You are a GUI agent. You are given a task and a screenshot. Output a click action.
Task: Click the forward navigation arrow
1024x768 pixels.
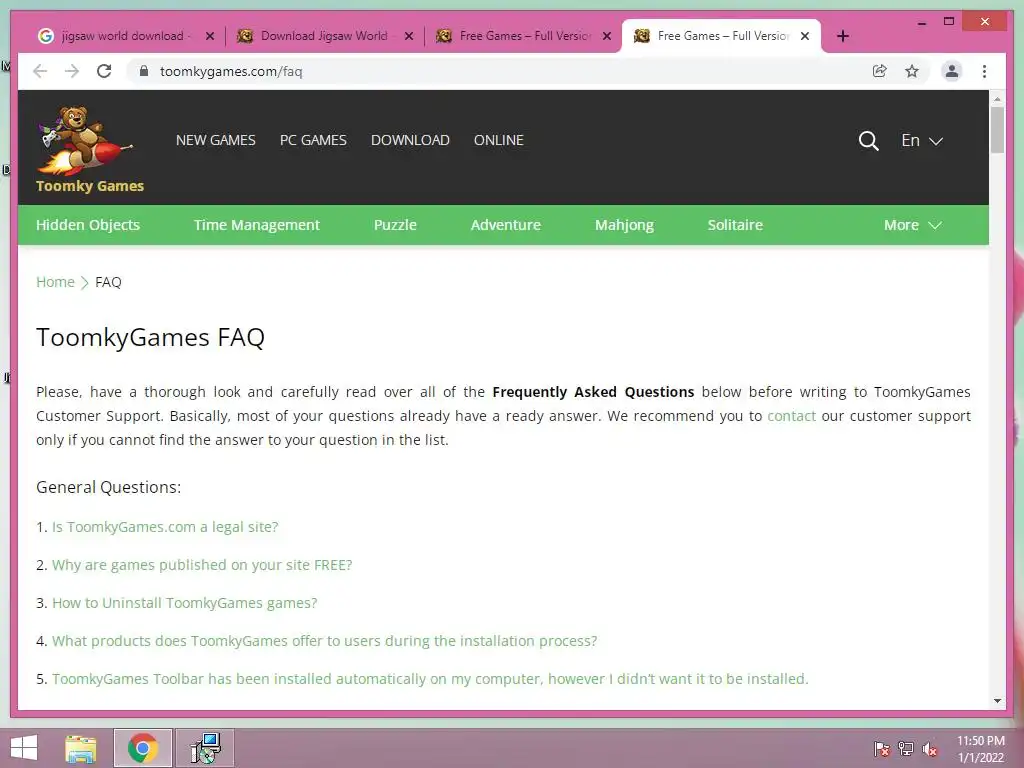(x=72, y=71)
